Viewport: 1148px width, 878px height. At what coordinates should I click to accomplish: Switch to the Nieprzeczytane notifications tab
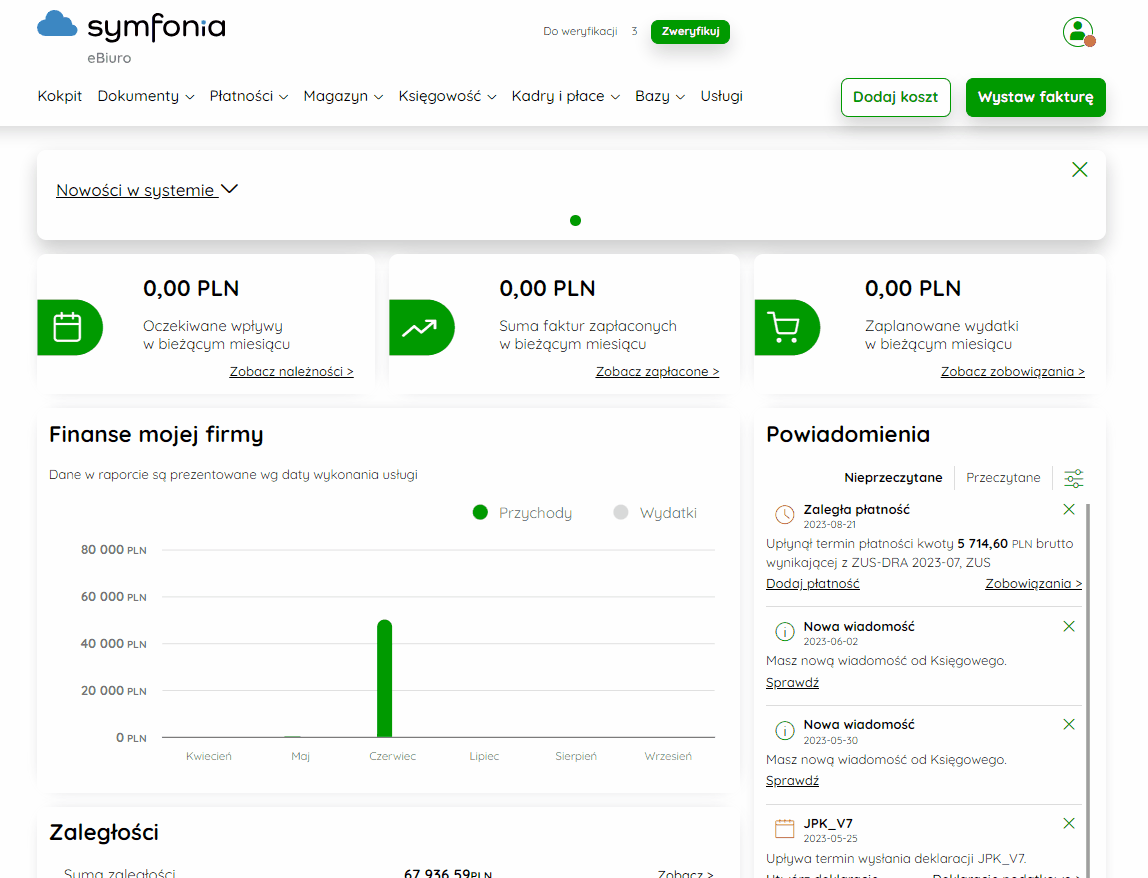tap(893, 477)
